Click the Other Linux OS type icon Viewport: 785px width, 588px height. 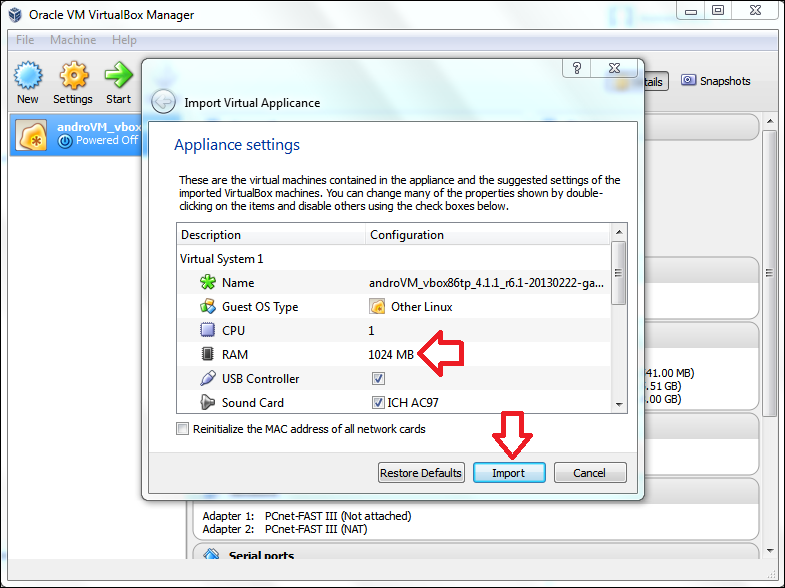pyautogui.click(x=377, y=306)
